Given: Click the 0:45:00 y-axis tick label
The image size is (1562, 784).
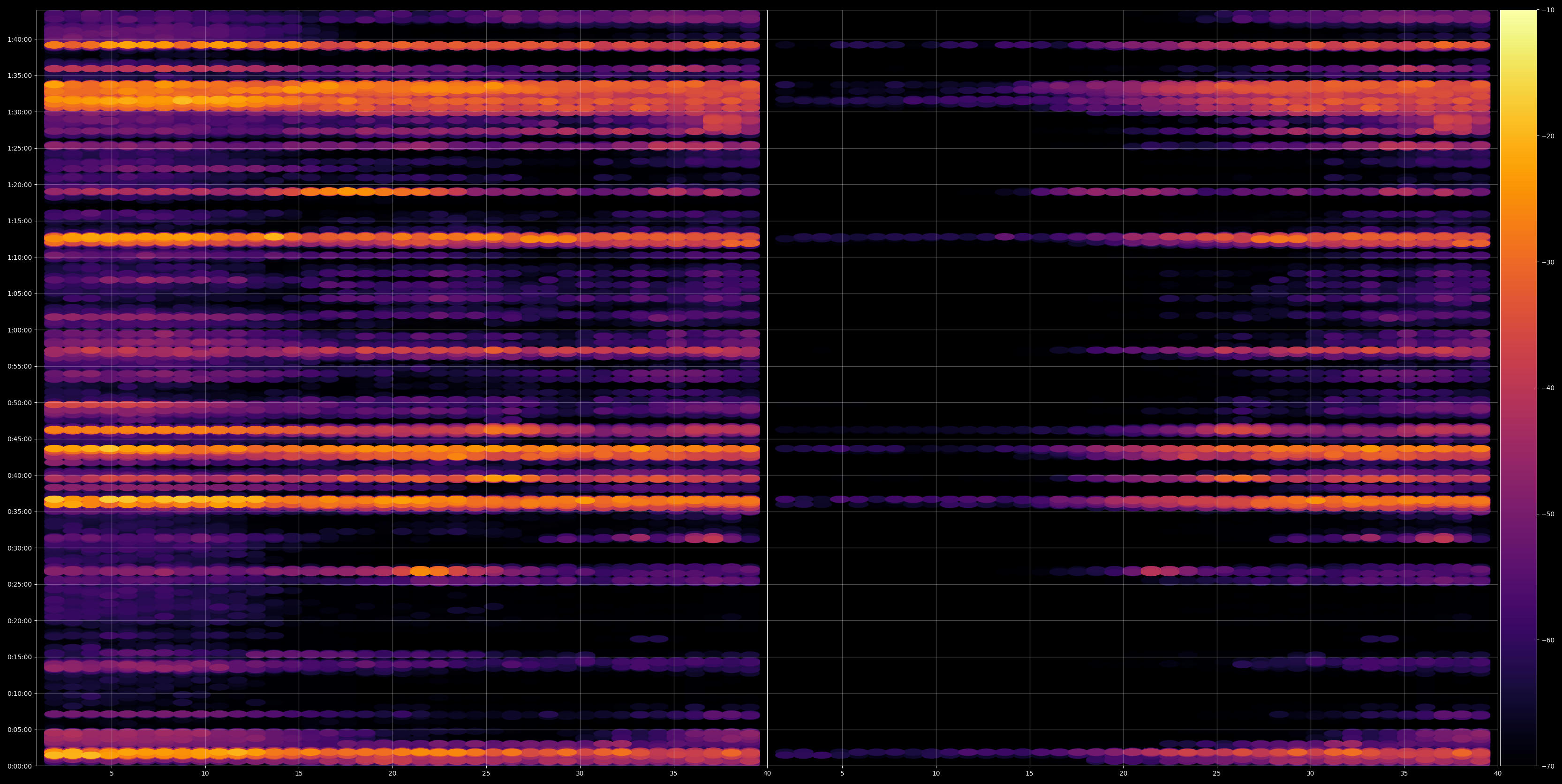Looking at the screenshot, I should (19, 440).
